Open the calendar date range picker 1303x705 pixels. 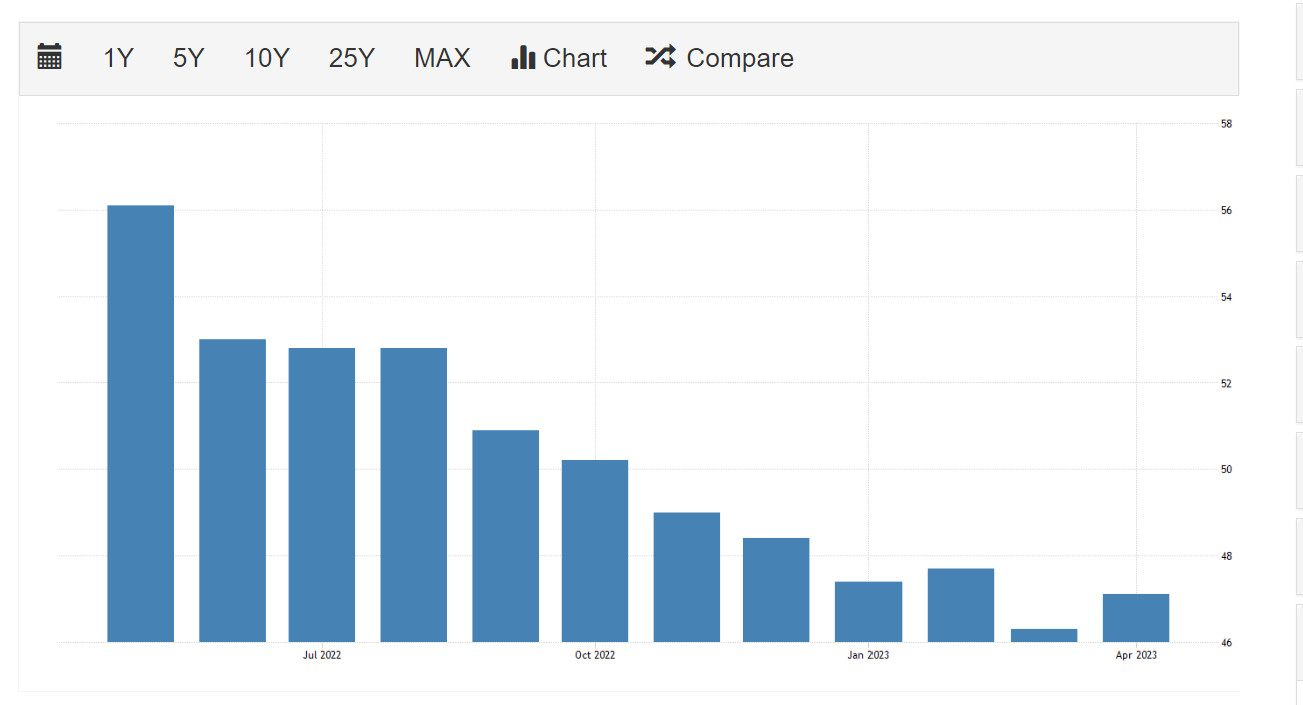[50, 58]
